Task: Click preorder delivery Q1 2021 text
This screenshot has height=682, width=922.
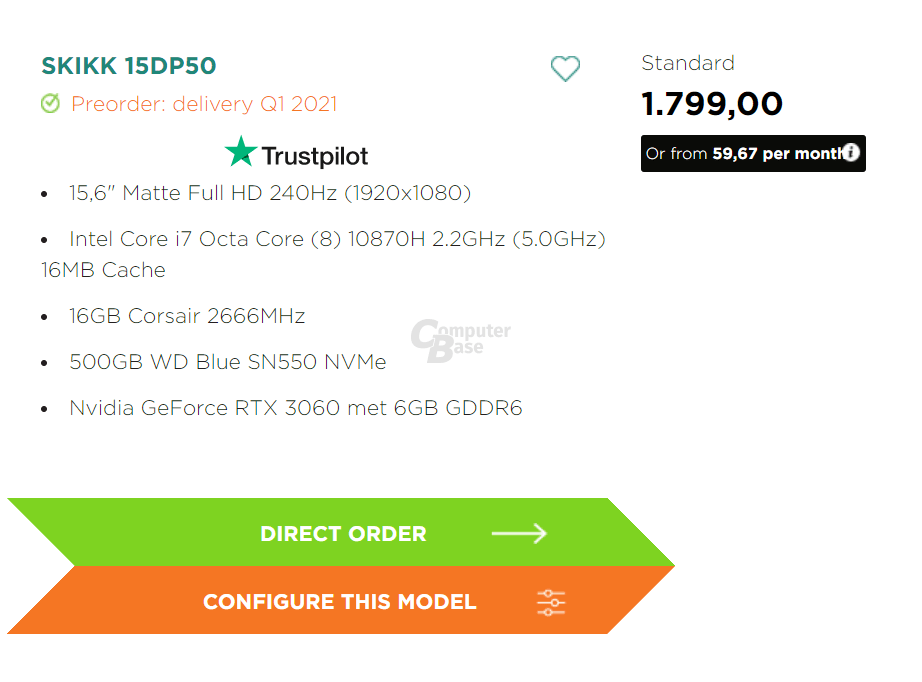Action: pos(204,104)
